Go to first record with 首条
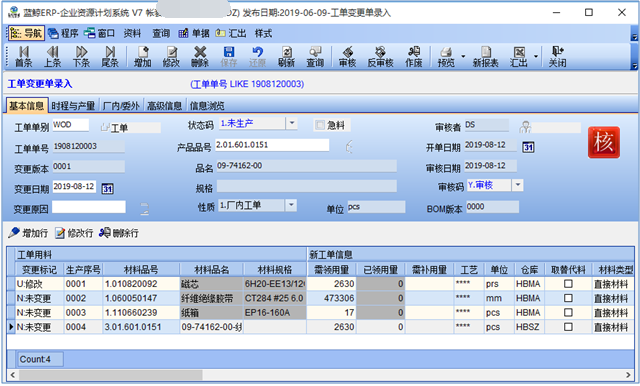The width and height of the screenshot is (640, 386). pos(23,56)
